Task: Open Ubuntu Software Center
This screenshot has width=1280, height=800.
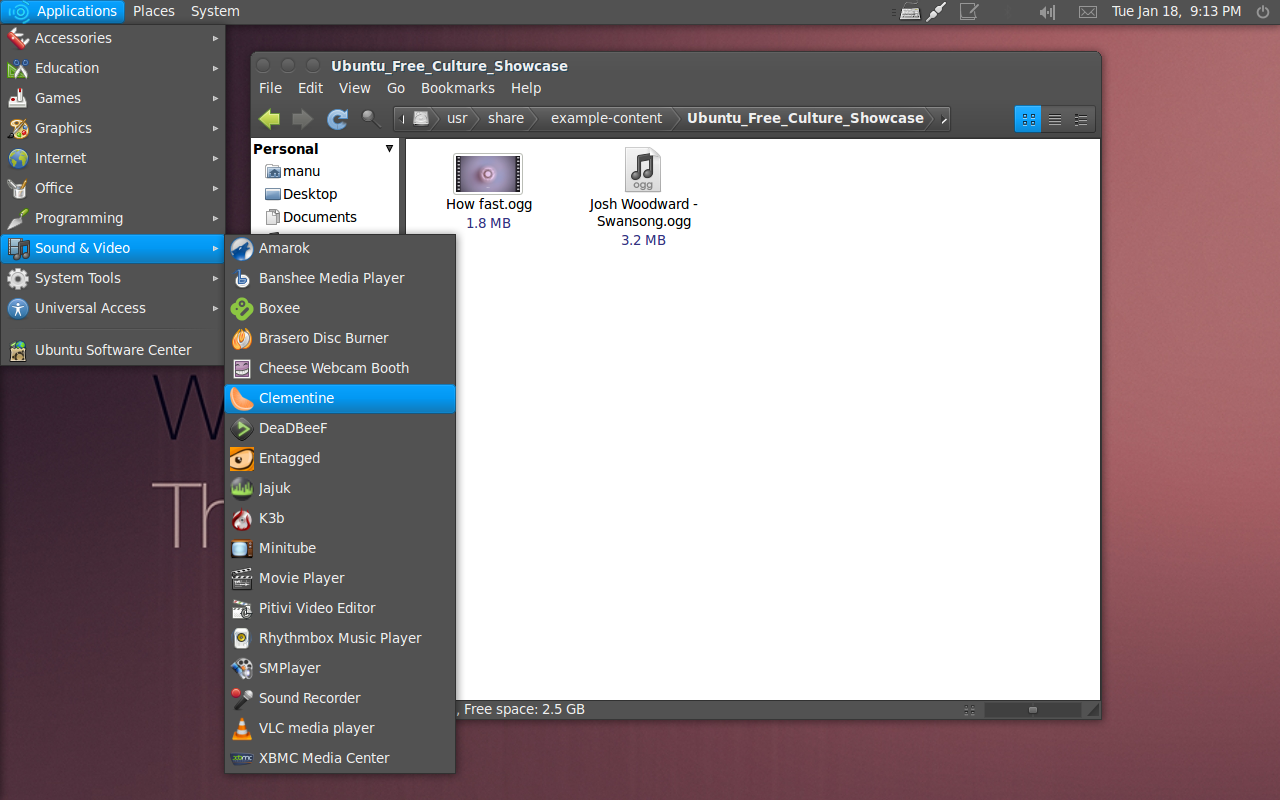Action: pyautogui.click(x=113, y=350)
